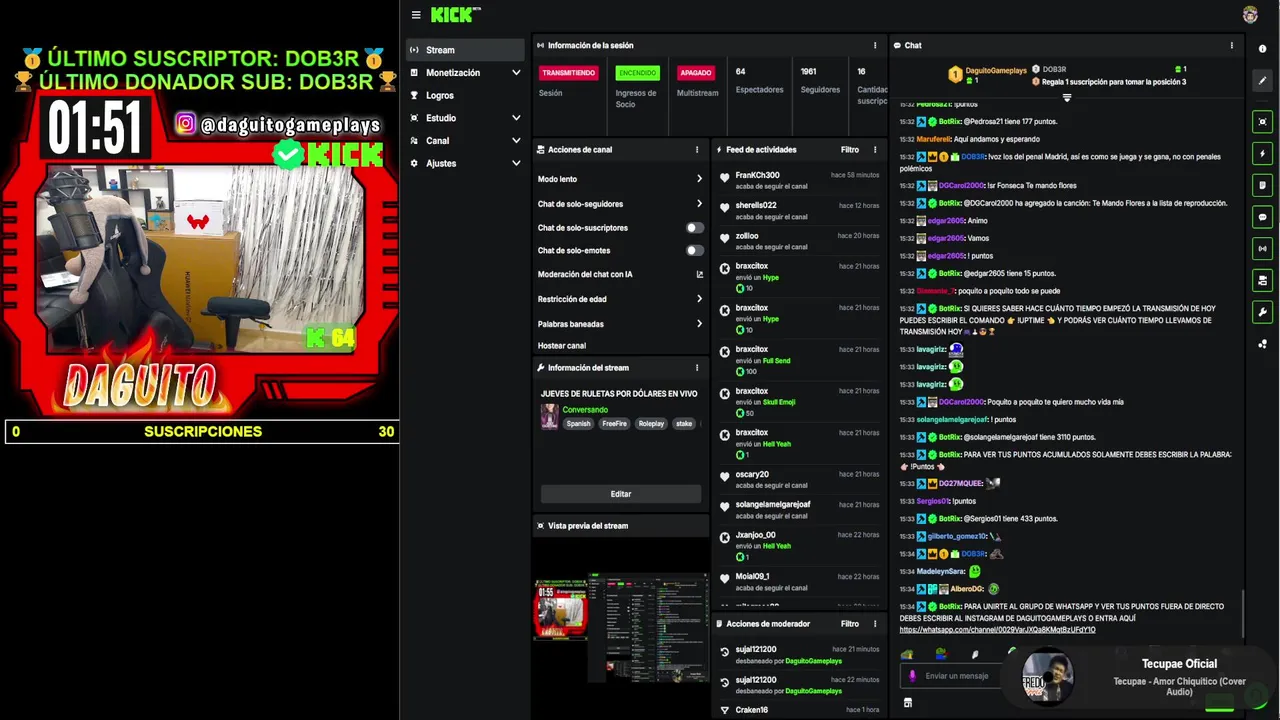Open the Moderación del chat con IA external icon
1280x720 pixels.
699,274
